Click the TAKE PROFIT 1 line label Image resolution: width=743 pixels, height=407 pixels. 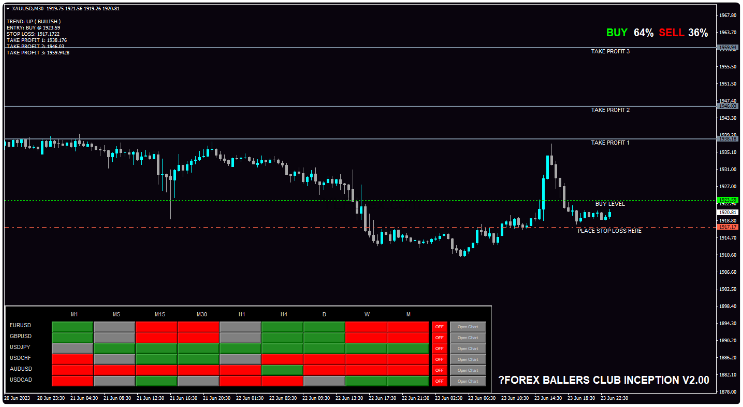(x=610, y=143)
